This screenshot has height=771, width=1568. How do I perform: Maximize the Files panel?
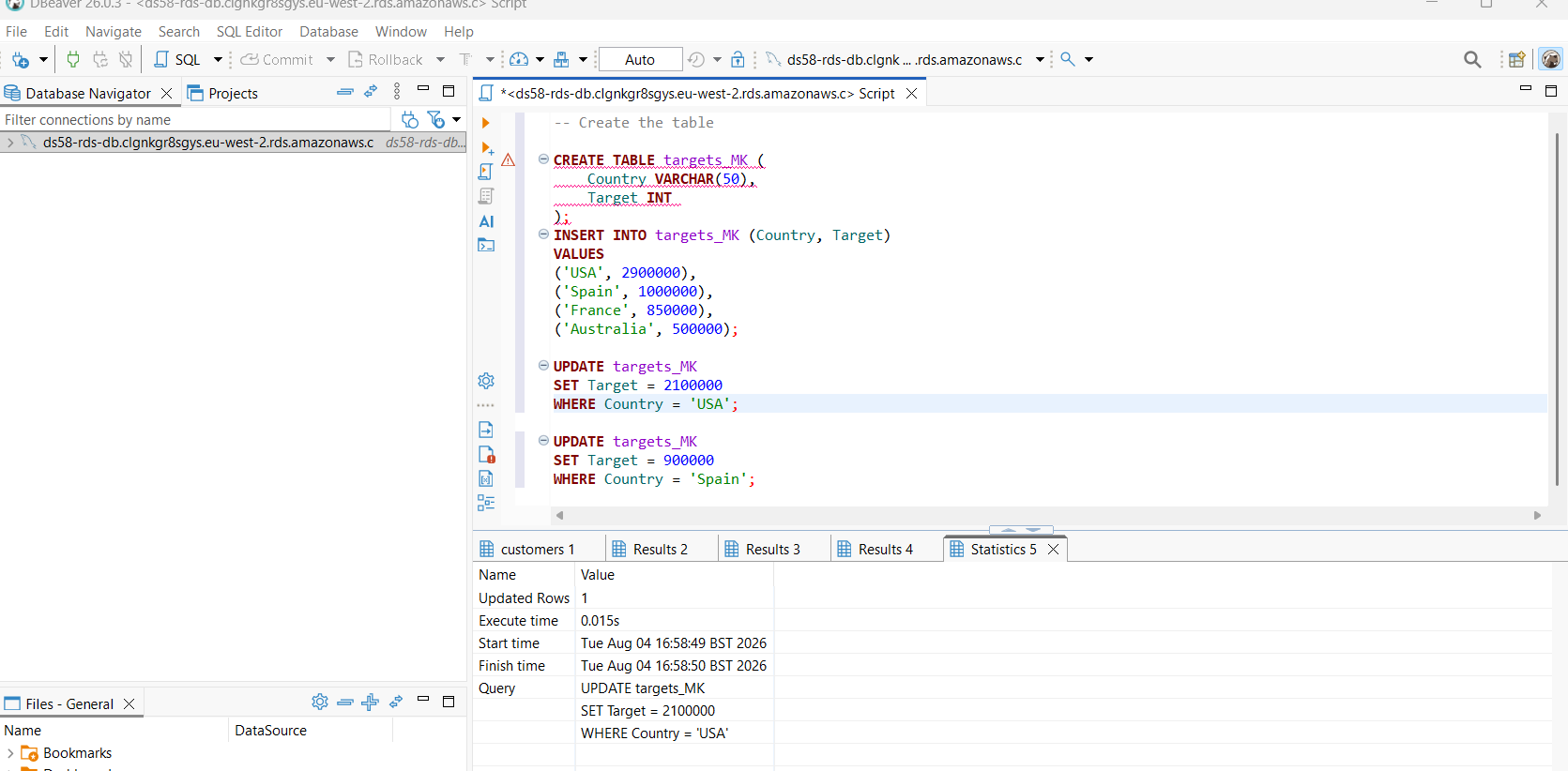[x=449, y=701]
